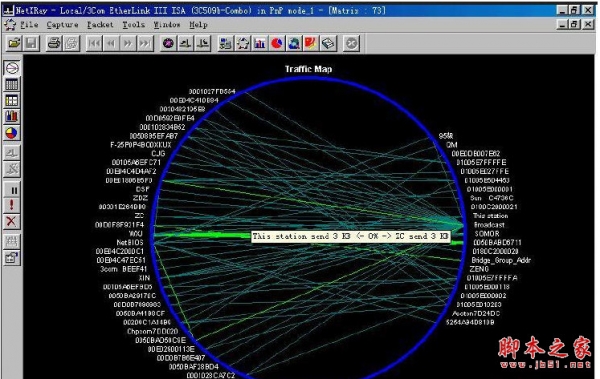
Task: Select the 'F-25P0P4BCDXKUX' host label
Action: [x=141, y=145]
